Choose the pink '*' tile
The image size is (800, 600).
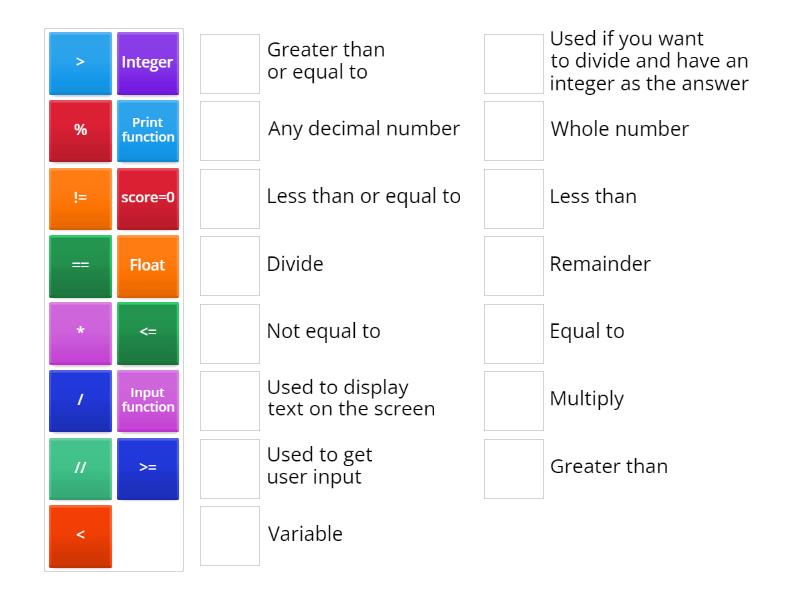(80, 333)
